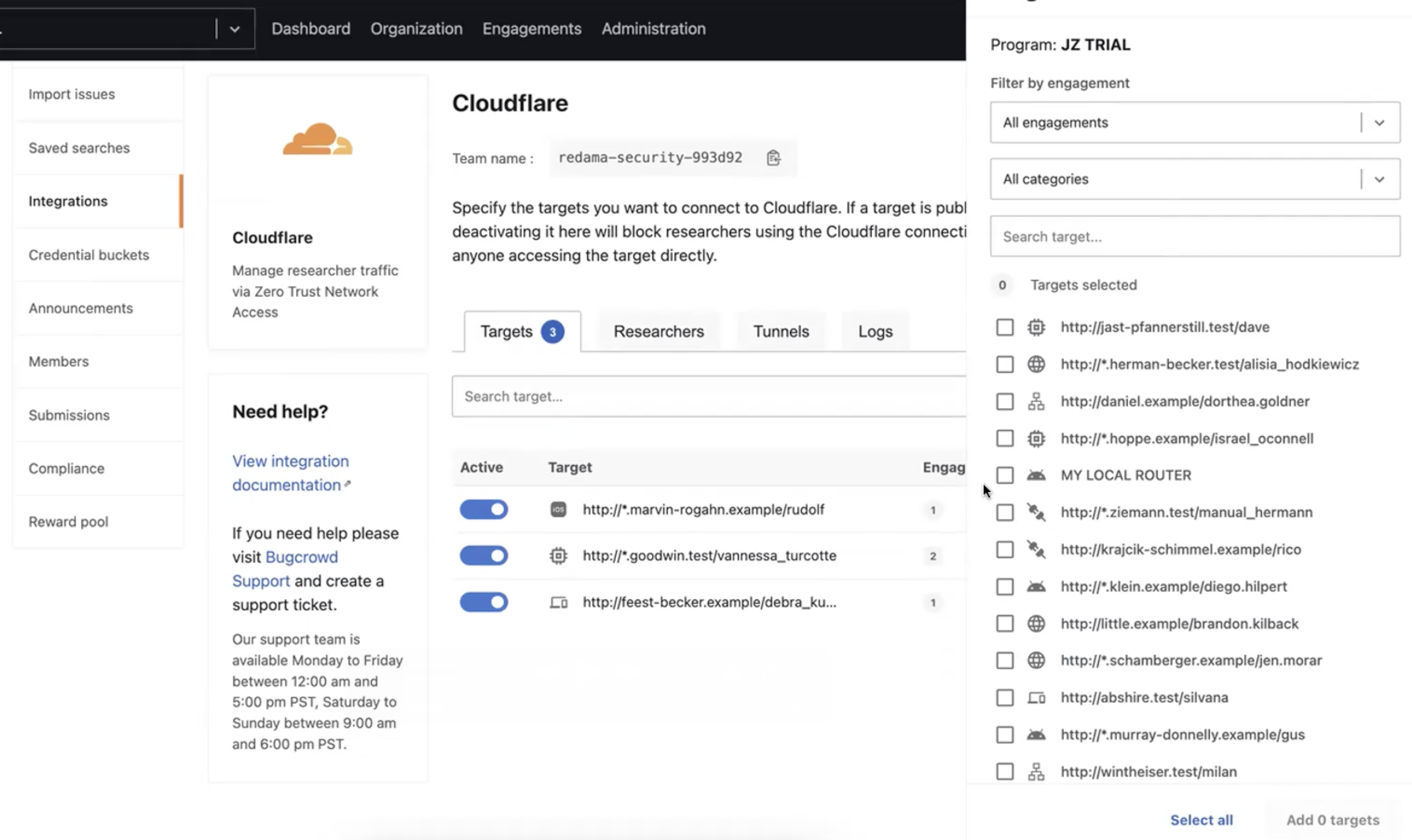The image size is (1412, 840).
Task: Open the Engagements menu
Action: pos(531,29)
